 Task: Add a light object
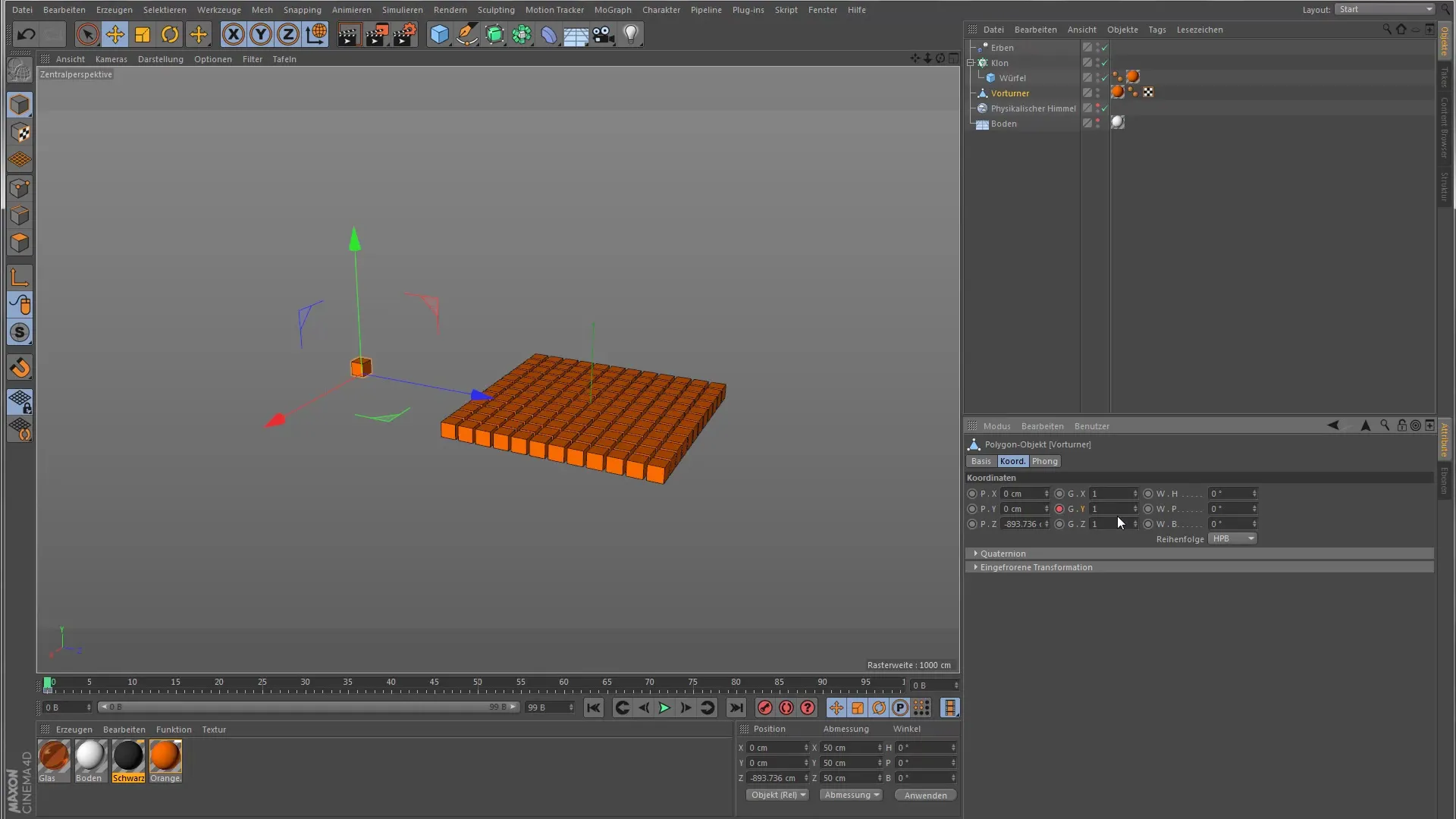point(631,34)
